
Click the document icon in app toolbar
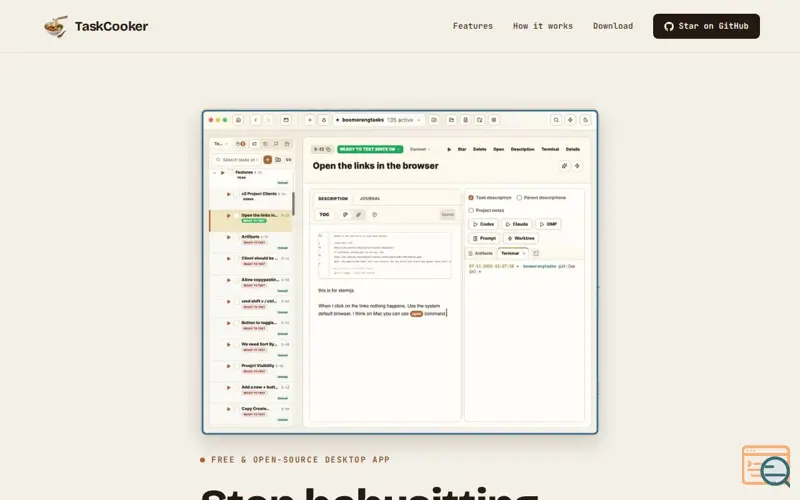tap(465, 120)
